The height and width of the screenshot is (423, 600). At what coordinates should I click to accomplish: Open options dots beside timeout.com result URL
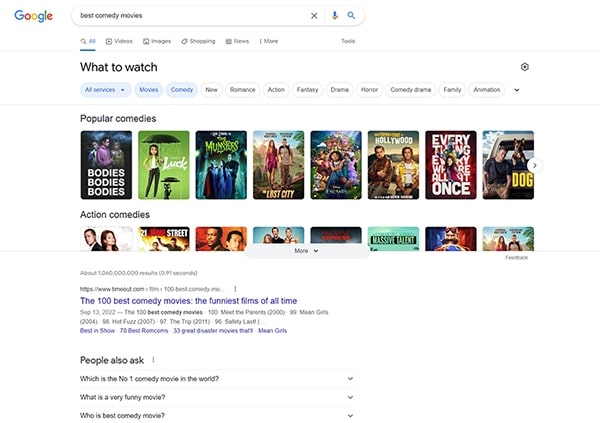[235, 289]
